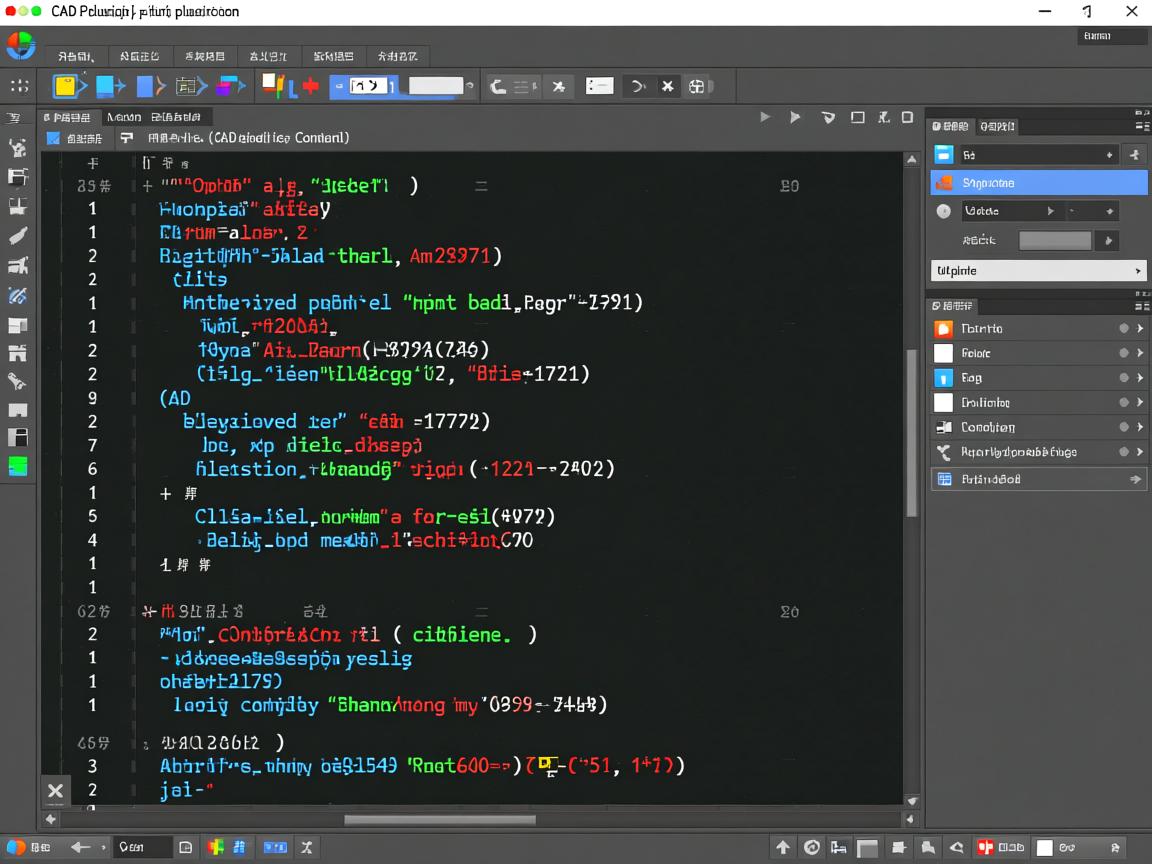Expand the Utpinte section in right panel
This screenshot has height=864, width=1152.
coord(1137,271)
